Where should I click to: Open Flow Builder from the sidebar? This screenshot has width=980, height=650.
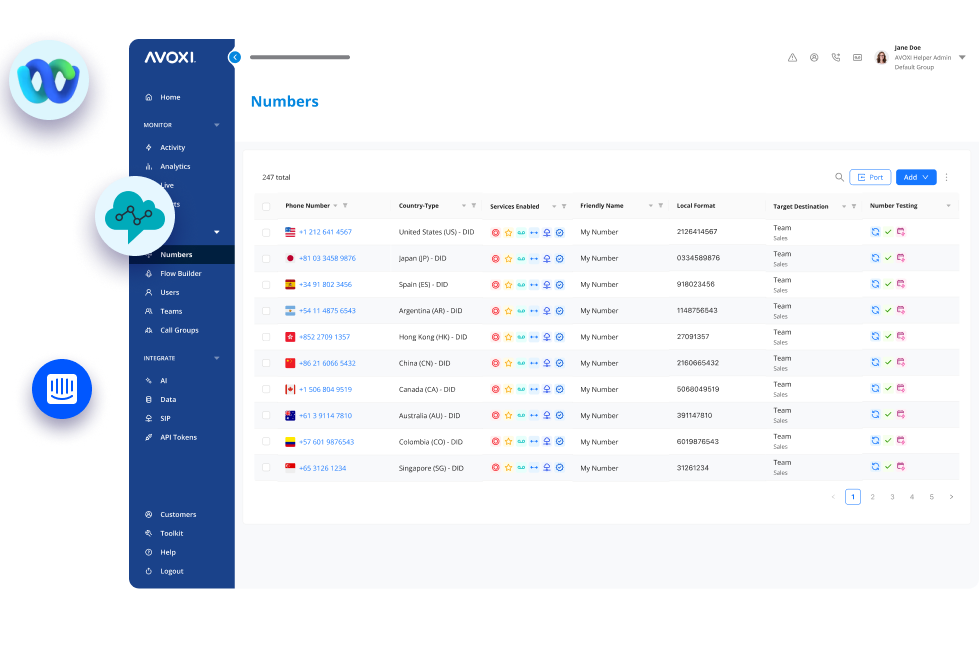[181, 273]
